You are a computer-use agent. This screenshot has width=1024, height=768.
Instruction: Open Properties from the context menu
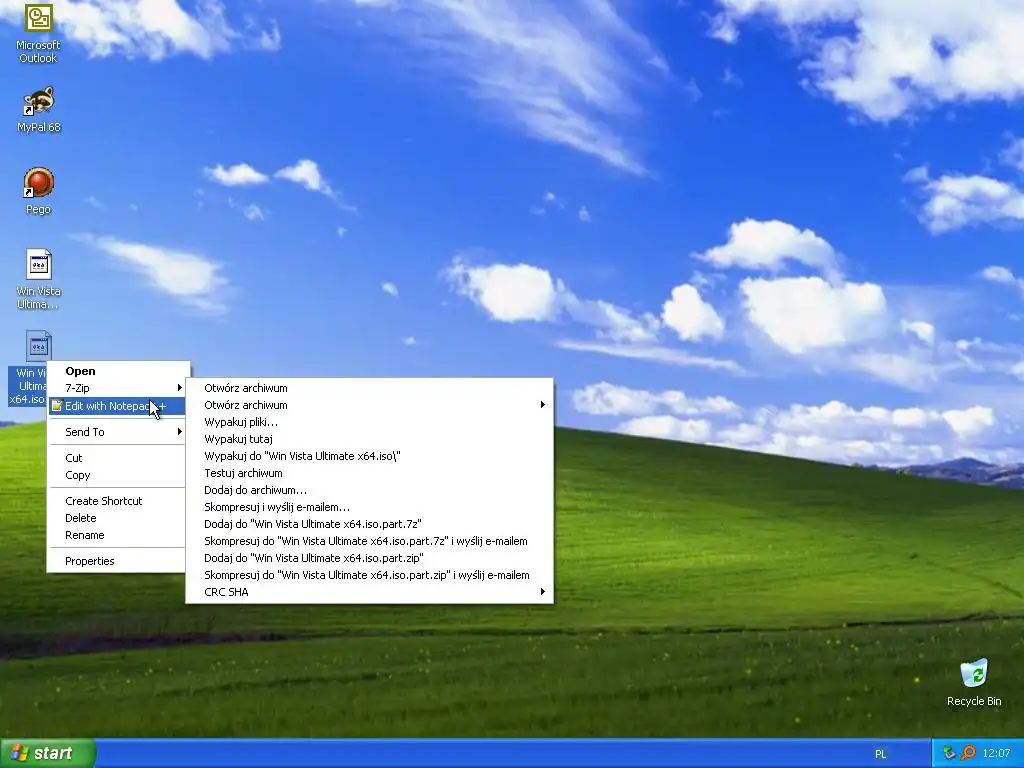(x=116, y=561)
